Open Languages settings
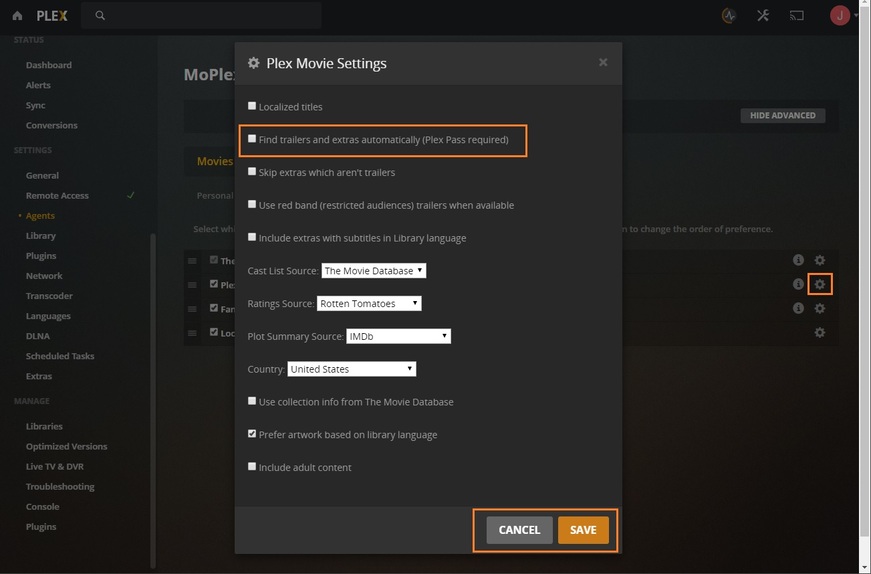The height and width of the screenshot is (574, 871). coord(48,316)
